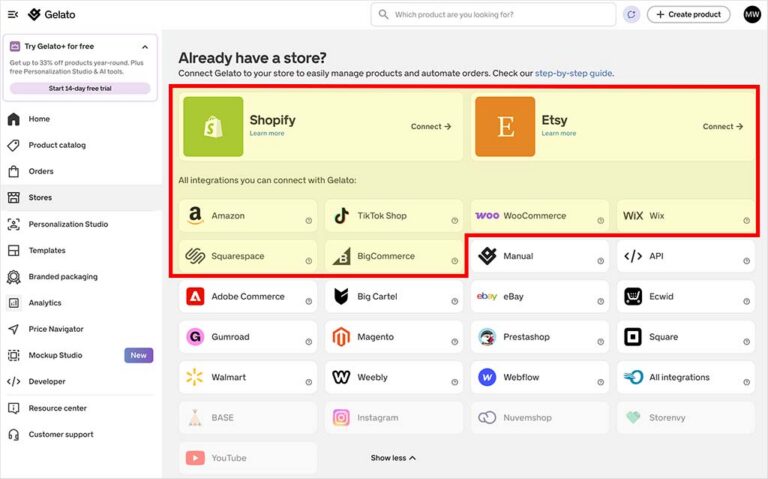Select the BASE integration card

(x=248, y=417)
